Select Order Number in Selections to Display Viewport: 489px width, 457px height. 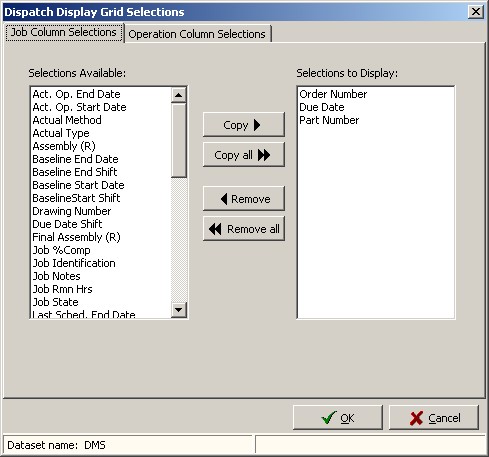[x=333, y=94]
